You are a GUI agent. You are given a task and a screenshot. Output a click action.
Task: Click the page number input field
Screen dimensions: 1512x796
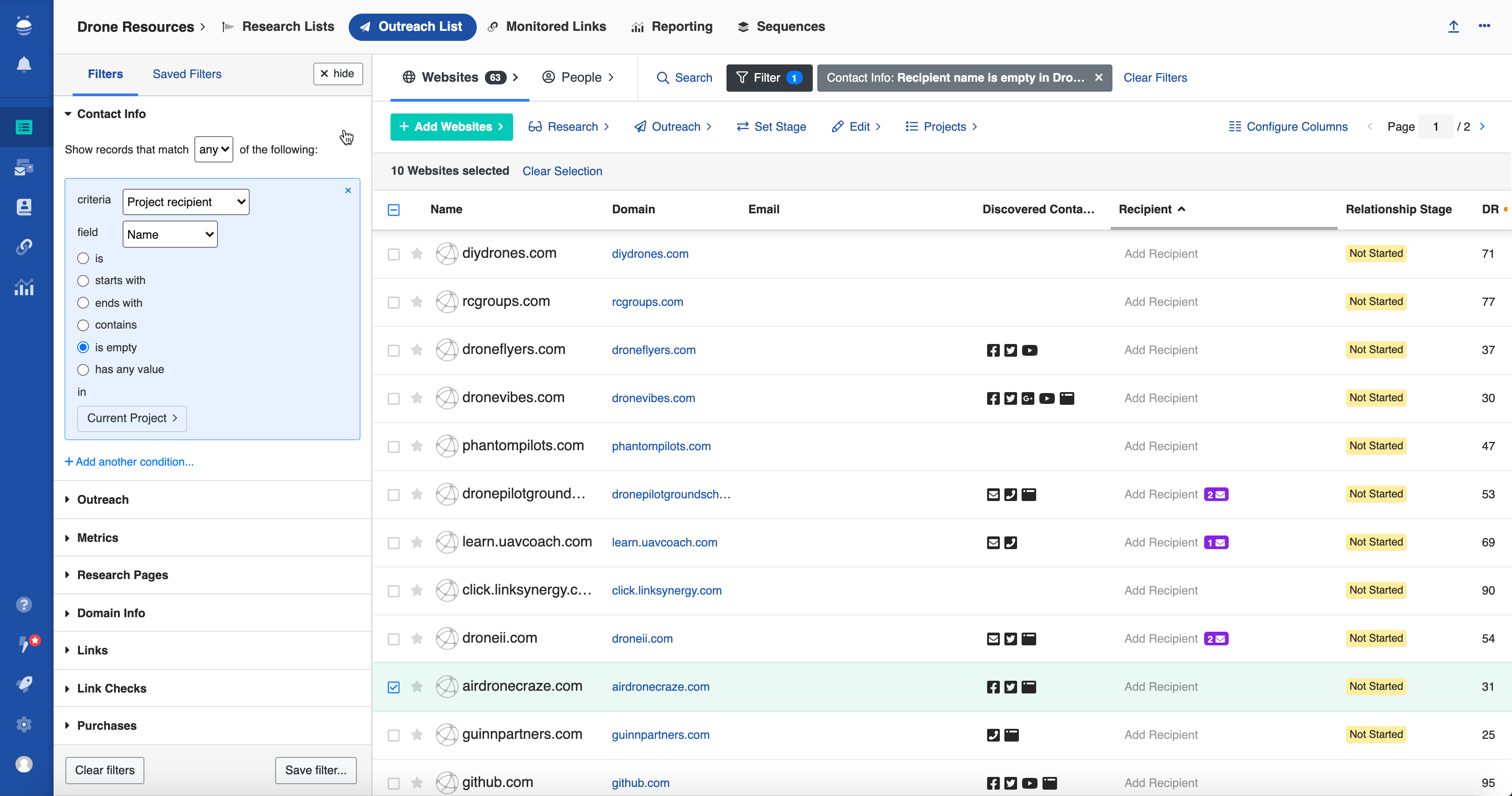pos(1435,127)
